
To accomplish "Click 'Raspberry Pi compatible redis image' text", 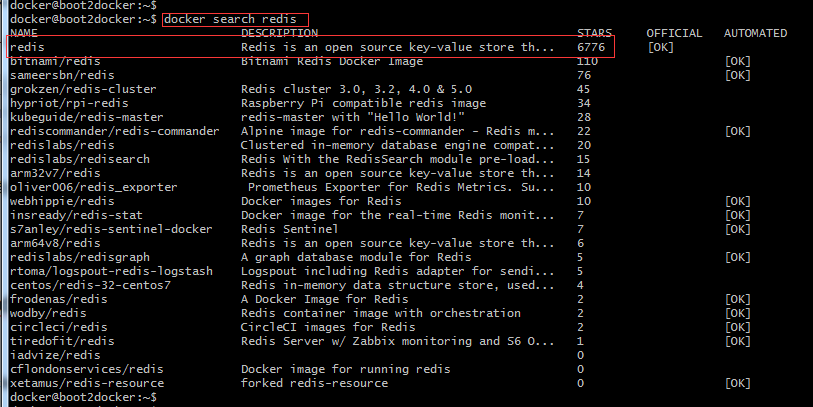I will [x=363, y=103].
